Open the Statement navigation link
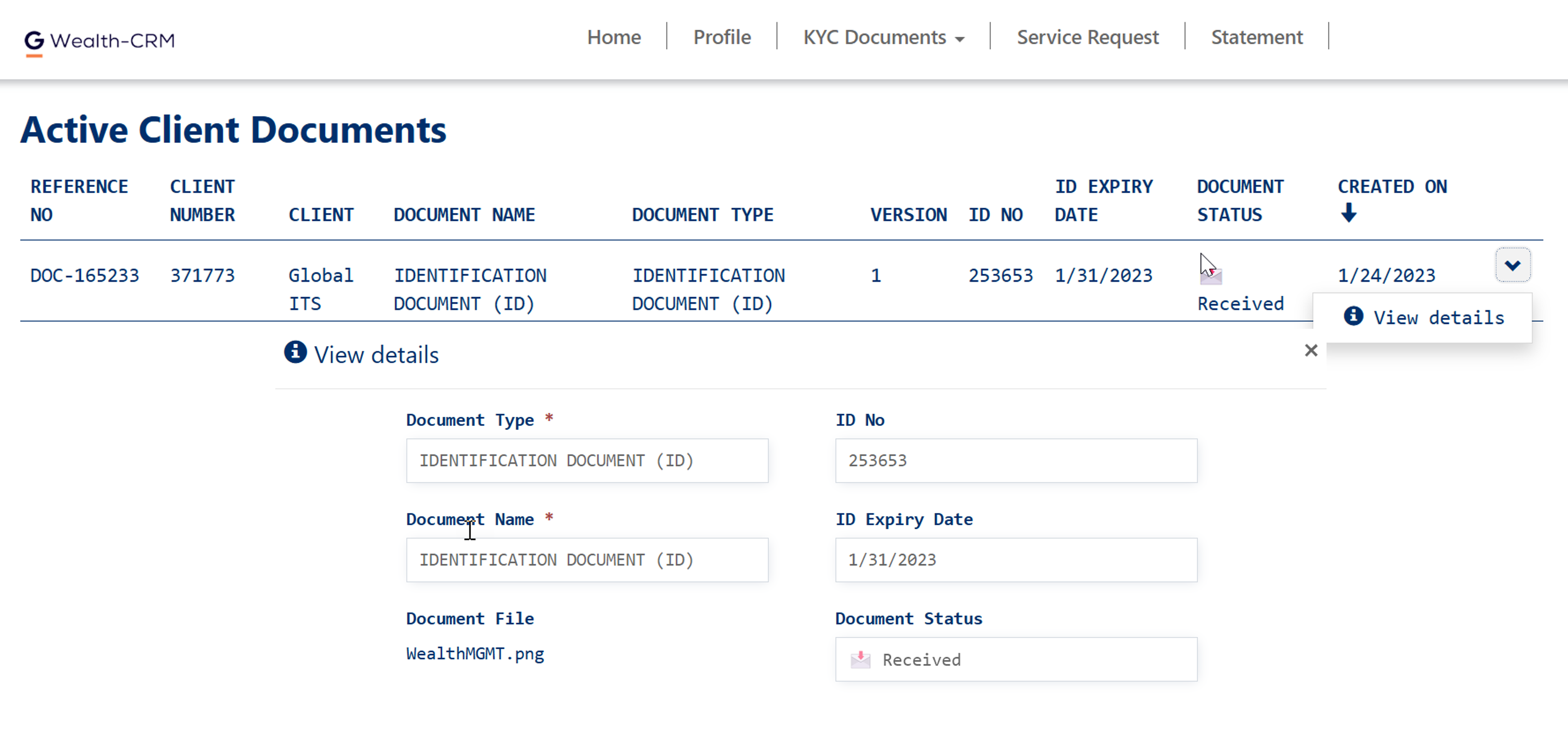 (x=1256, y=37)
